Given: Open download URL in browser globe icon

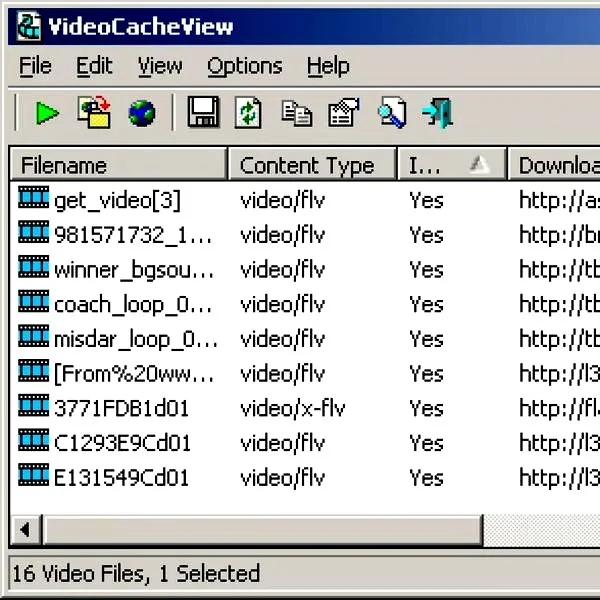Looking at the screenshot, I should coord(142,113).
